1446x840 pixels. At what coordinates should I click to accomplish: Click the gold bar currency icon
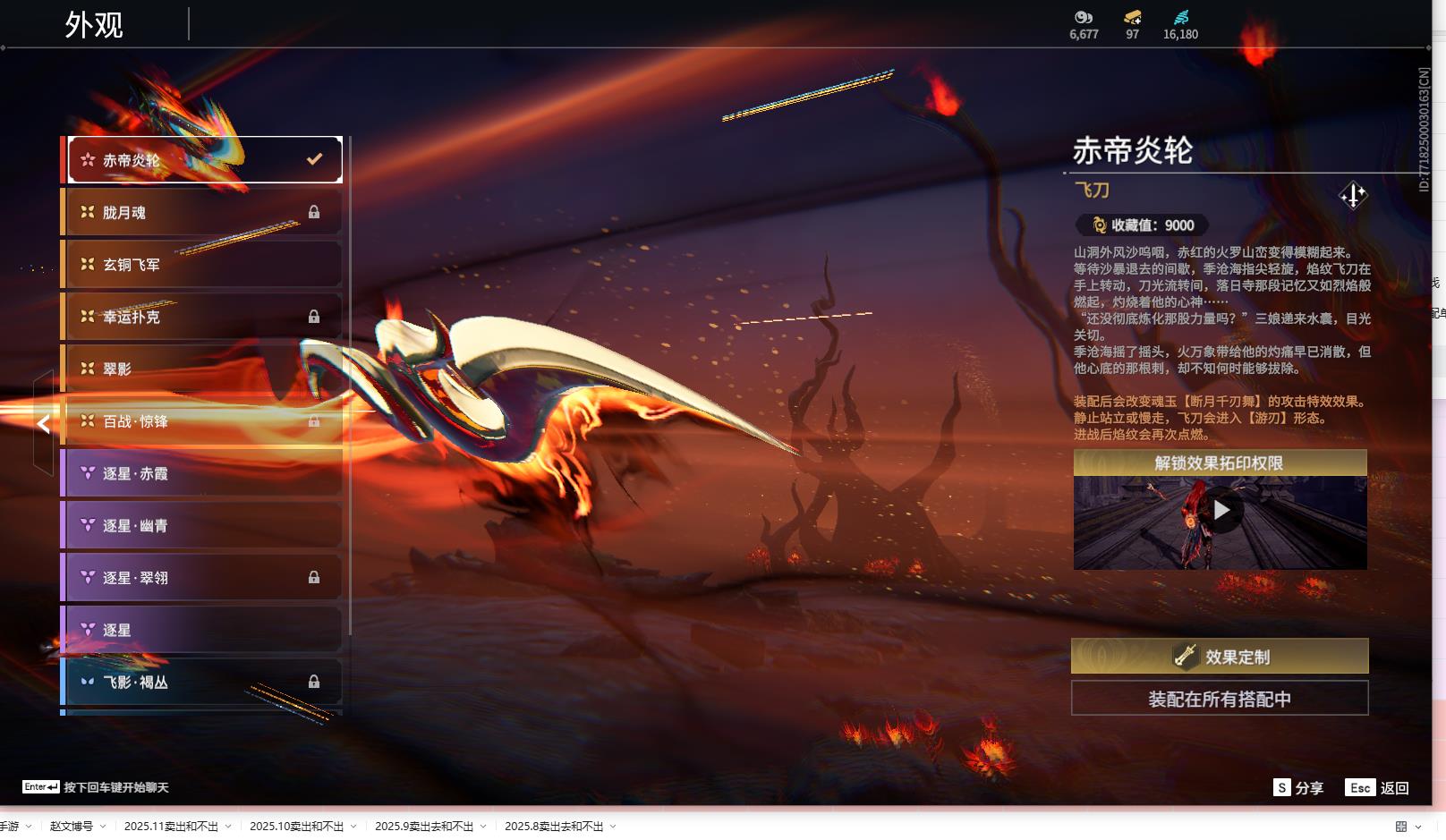click(x=1132, y=17)
